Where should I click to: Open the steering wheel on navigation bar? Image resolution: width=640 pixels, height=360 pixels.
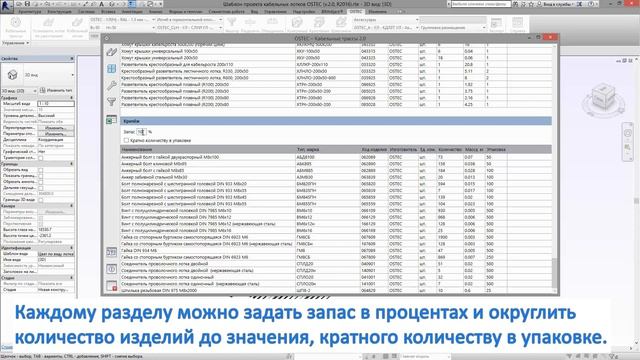click(x=628, y=133)
